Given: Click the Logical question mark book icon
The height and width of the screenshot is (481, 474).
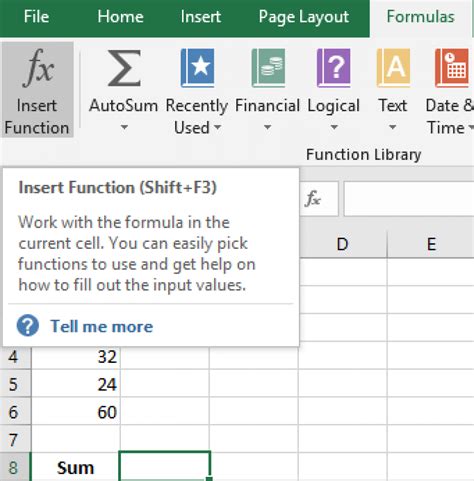Looking at the screenshot, I should click(x=334, y=68).
